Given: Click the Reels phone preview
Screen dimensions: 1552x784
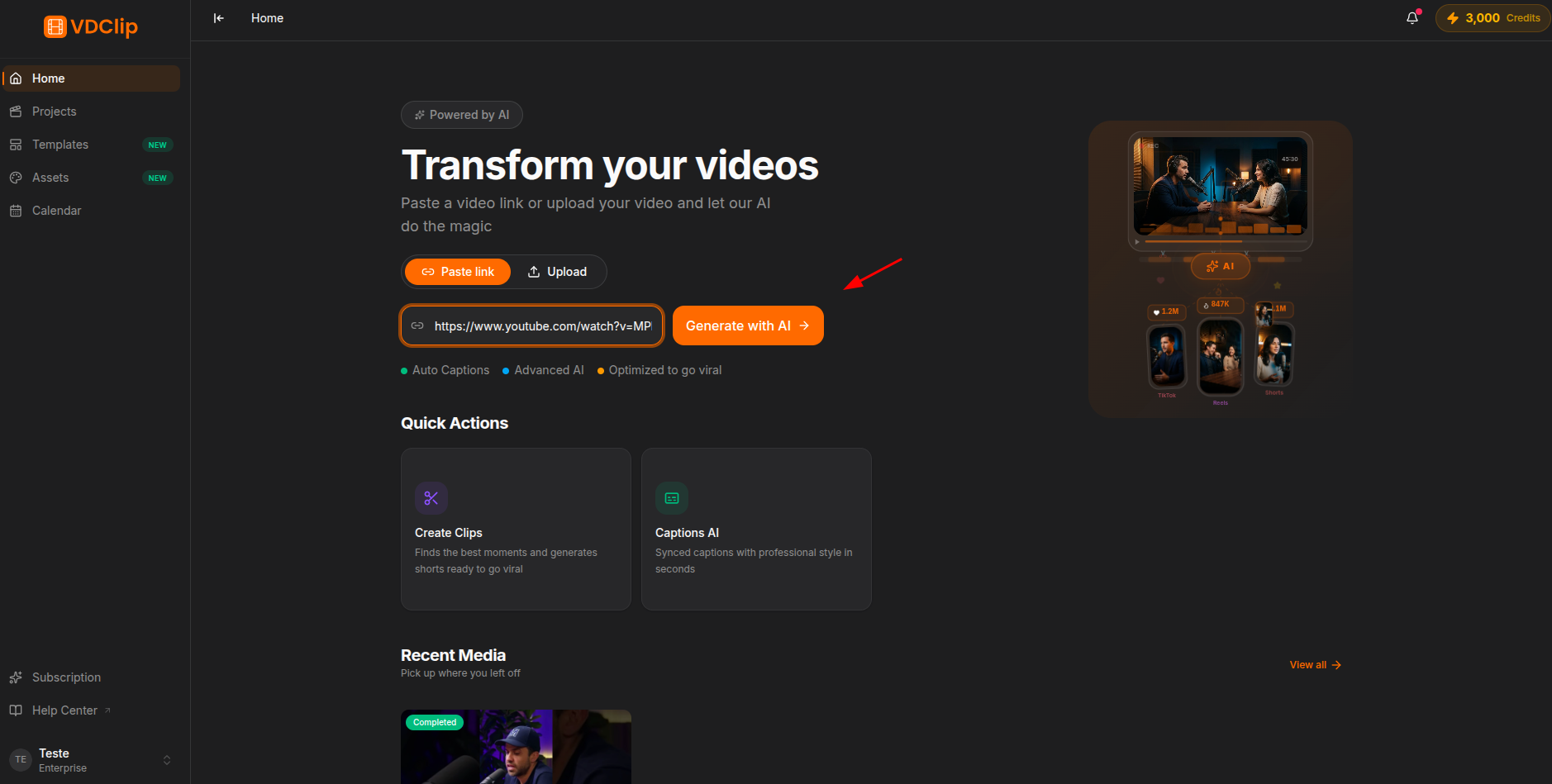Looking at the screenshot, I should tap(1220, 357).
